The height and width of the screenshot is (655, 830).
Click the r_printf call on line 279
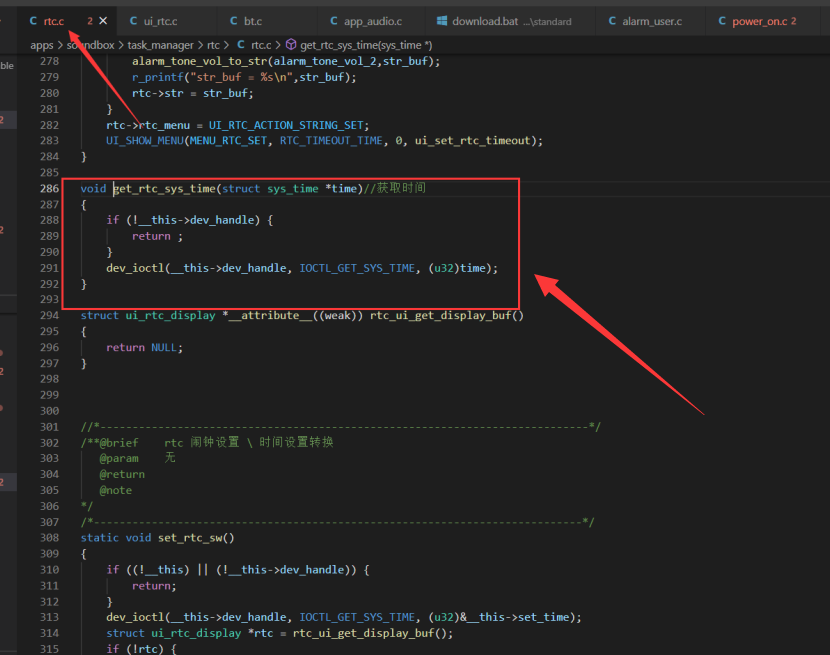(158, 77)
